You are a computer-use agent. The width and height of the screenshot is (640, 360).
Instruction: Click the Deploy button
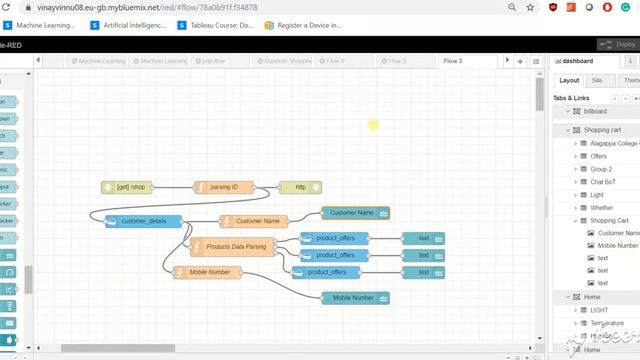pos(618,44)
